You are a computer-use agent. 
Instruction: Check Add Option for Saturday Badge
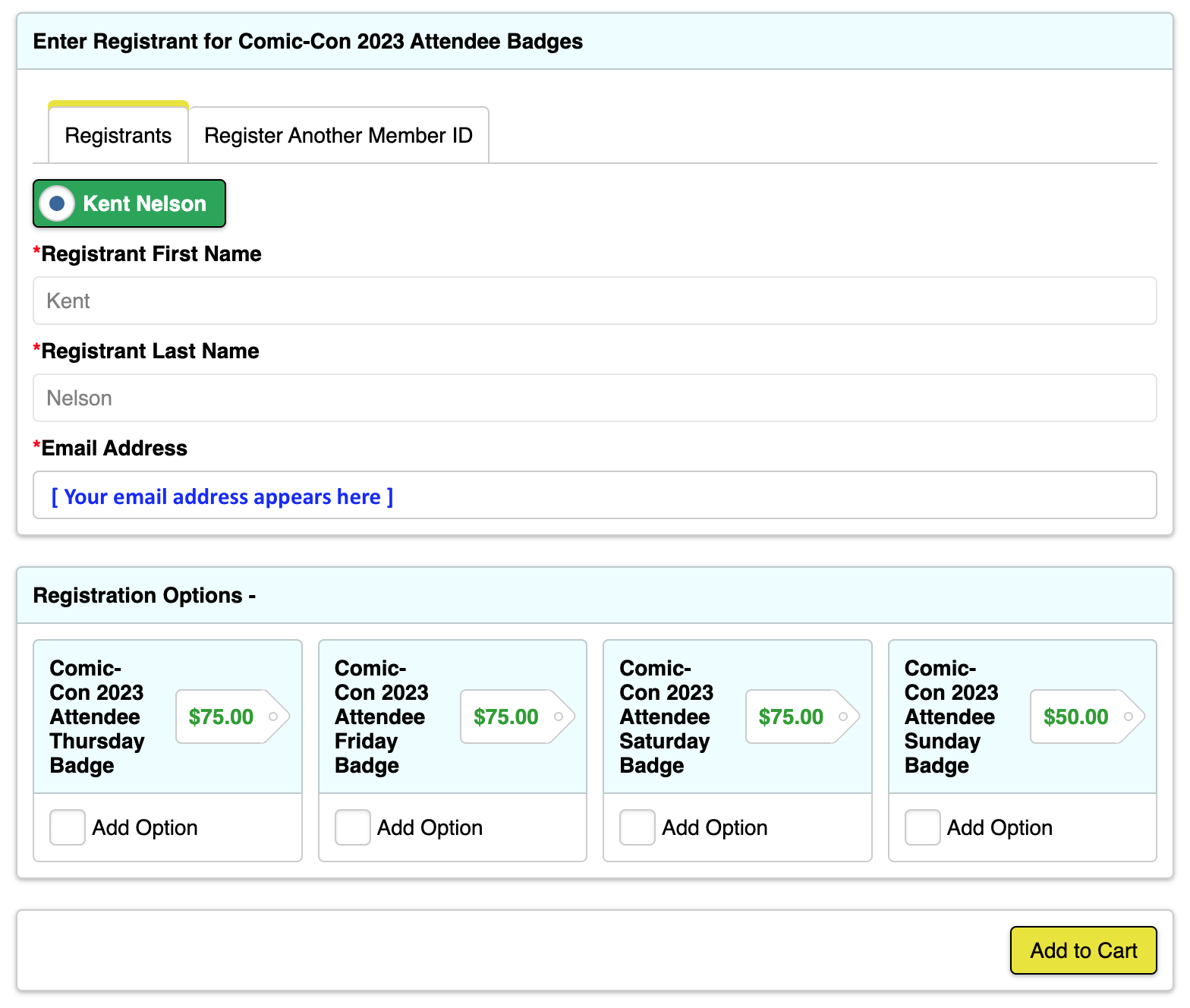click(x=637, y=827)
